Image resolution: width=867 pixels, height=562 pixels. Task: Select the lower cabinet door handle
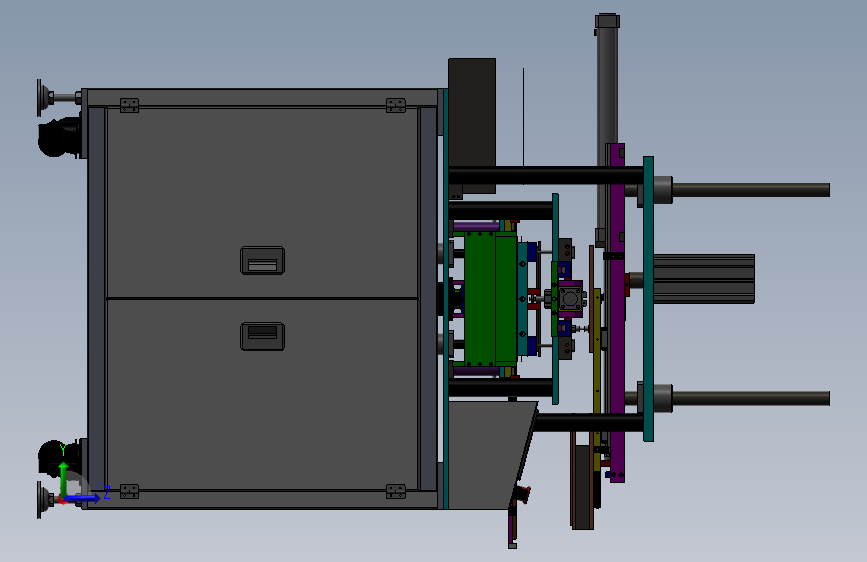(x=262, y=336)
